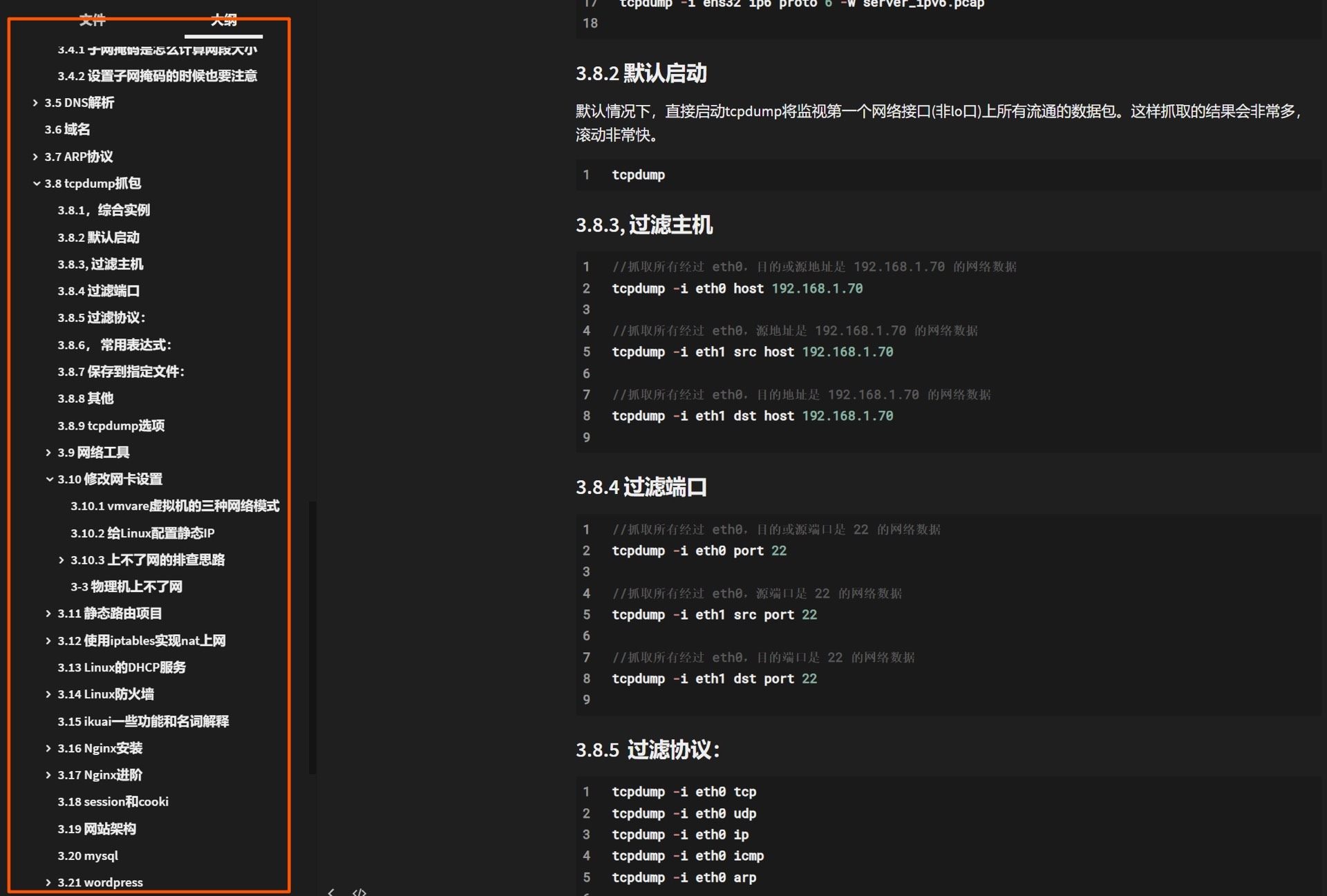Expand 3.10.3 上不了网的排查思路
Image resolution: width=1327 pixels, height=896 pixels.
point(62,560)
